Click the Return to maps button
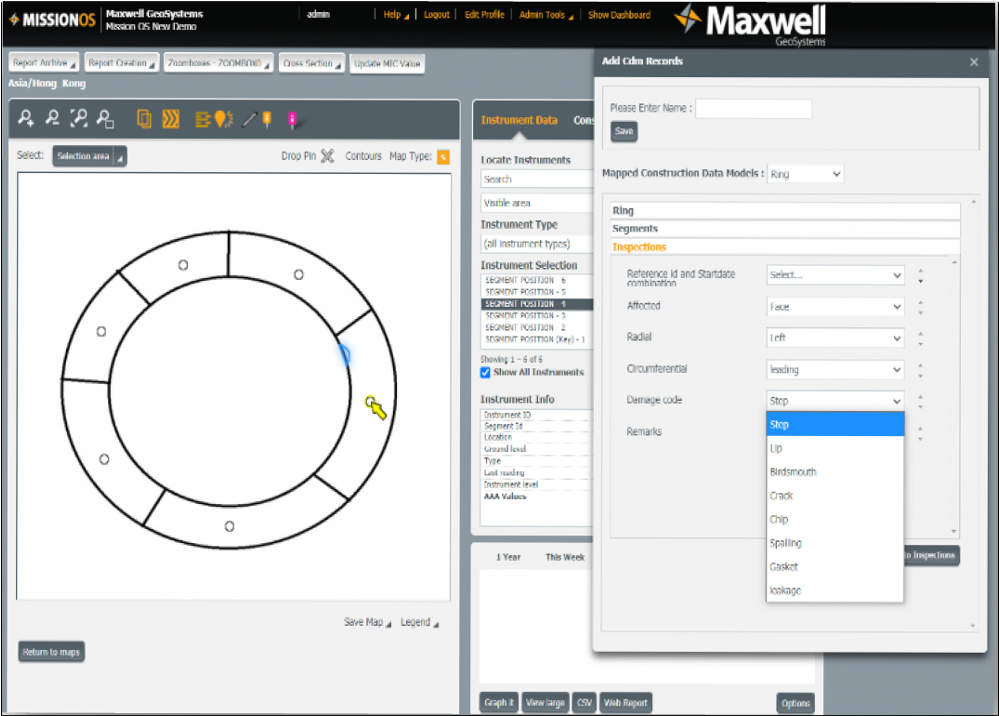999x716 pixels. coord(52,652)
